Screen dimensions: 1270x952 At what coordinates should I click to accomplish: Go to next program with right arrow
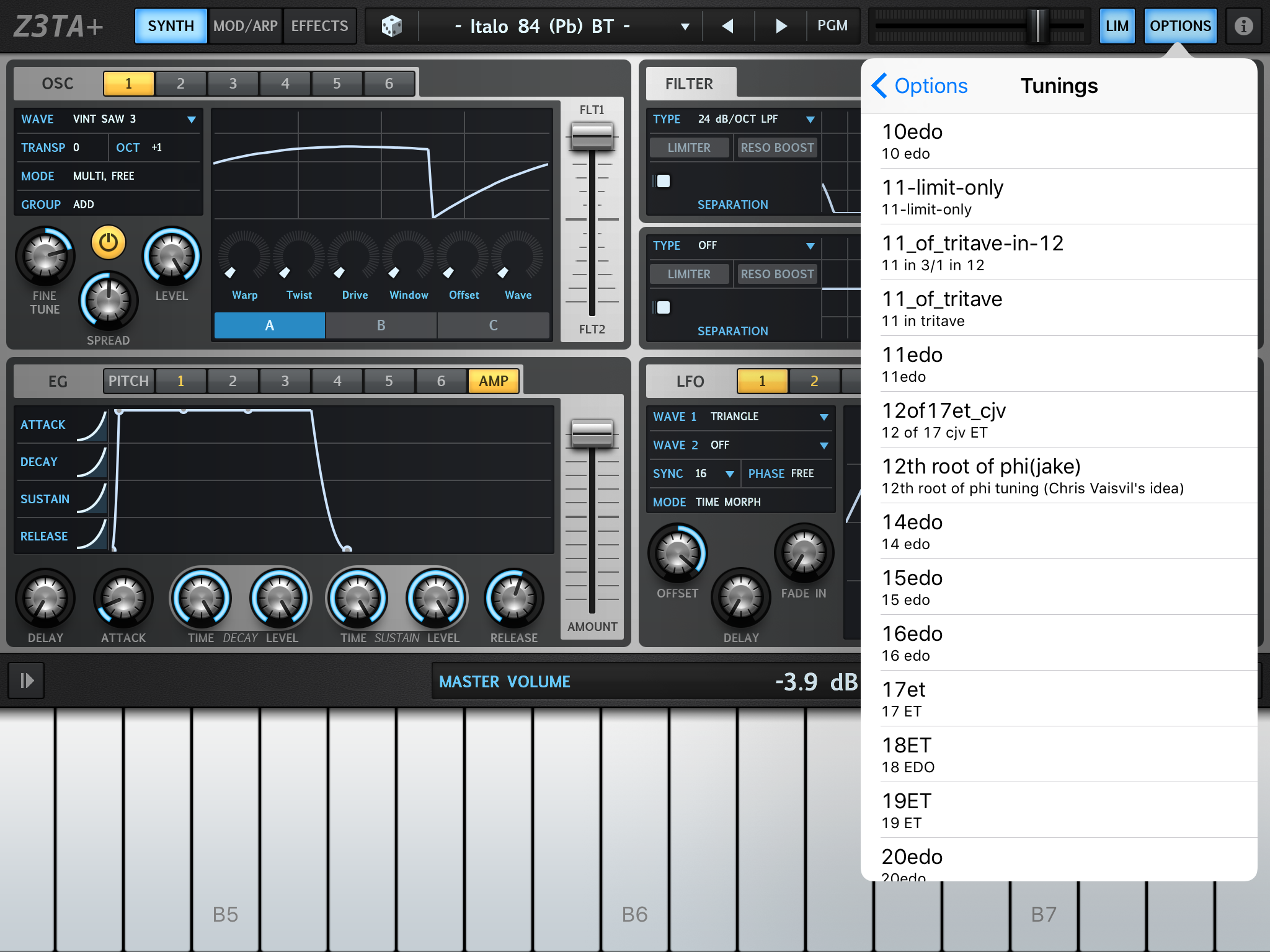point(781,26)
